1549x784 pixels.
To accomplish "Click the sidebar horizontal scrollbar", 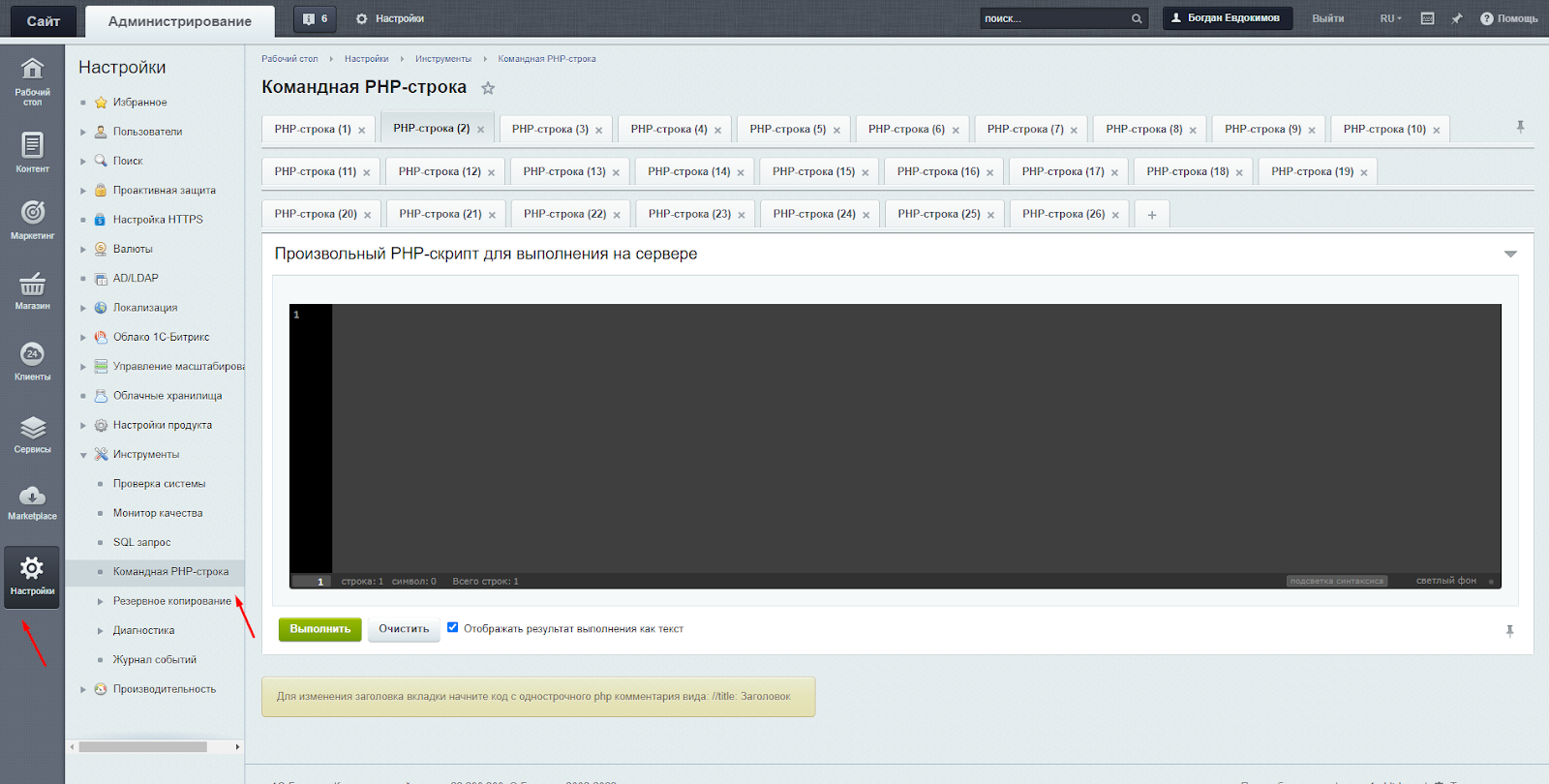I will 143,747.
